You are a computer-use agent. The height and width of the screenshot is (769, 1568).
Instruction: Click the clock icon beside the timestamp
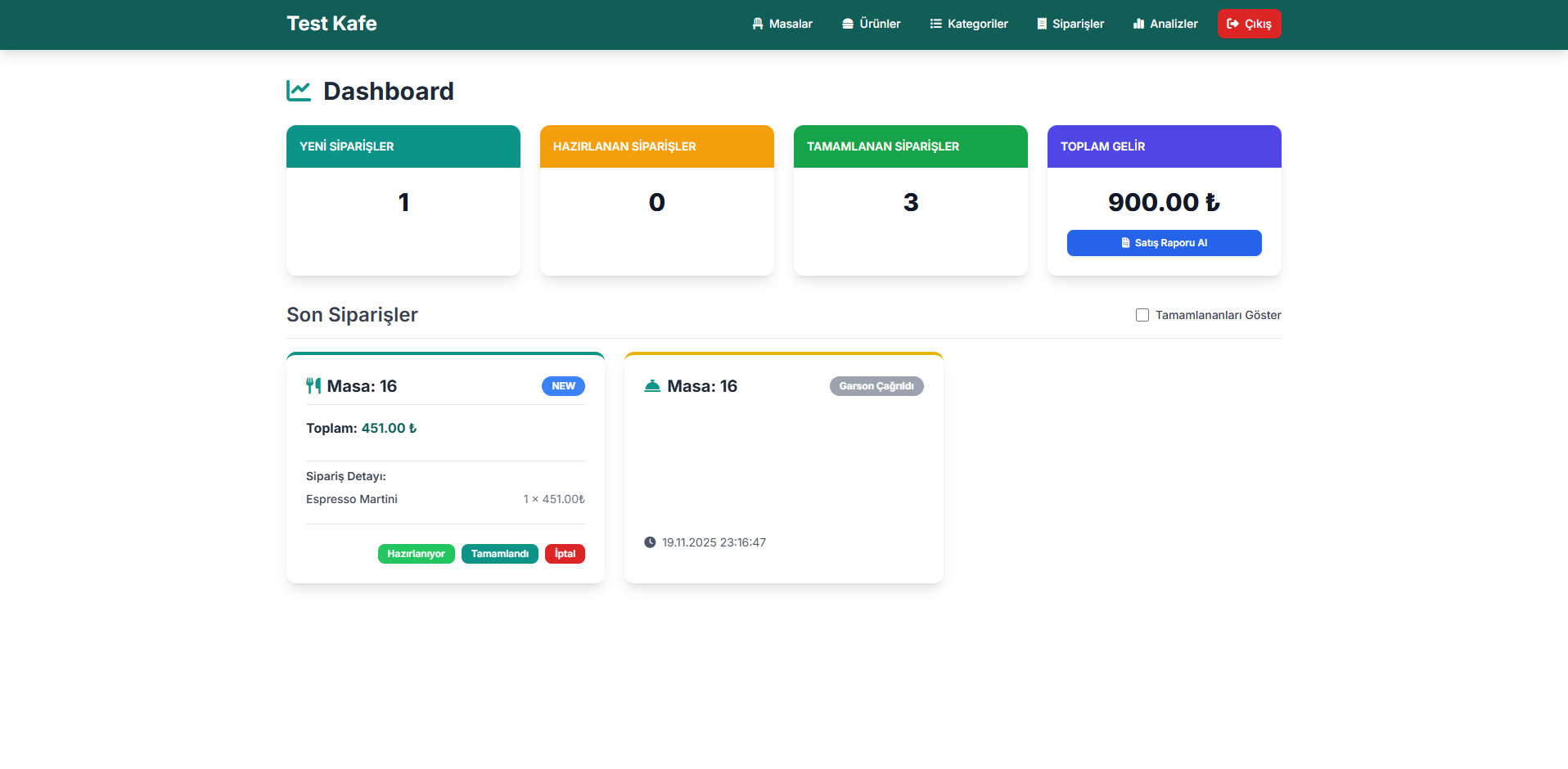coord(650,542)
